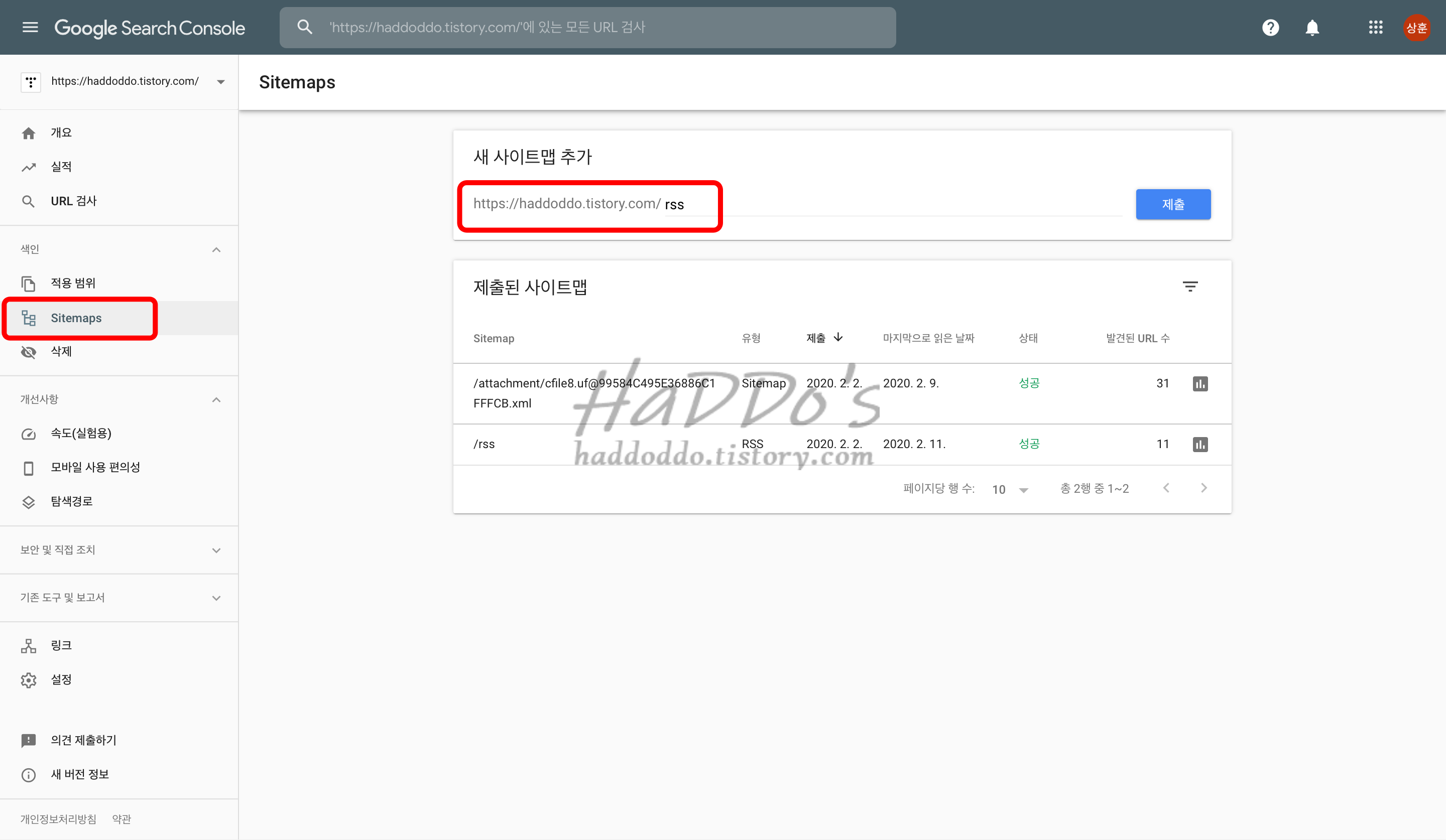This screenshot has height=840, width=1446.
Task: Open the notifications bell icon
Action: 1312,27
